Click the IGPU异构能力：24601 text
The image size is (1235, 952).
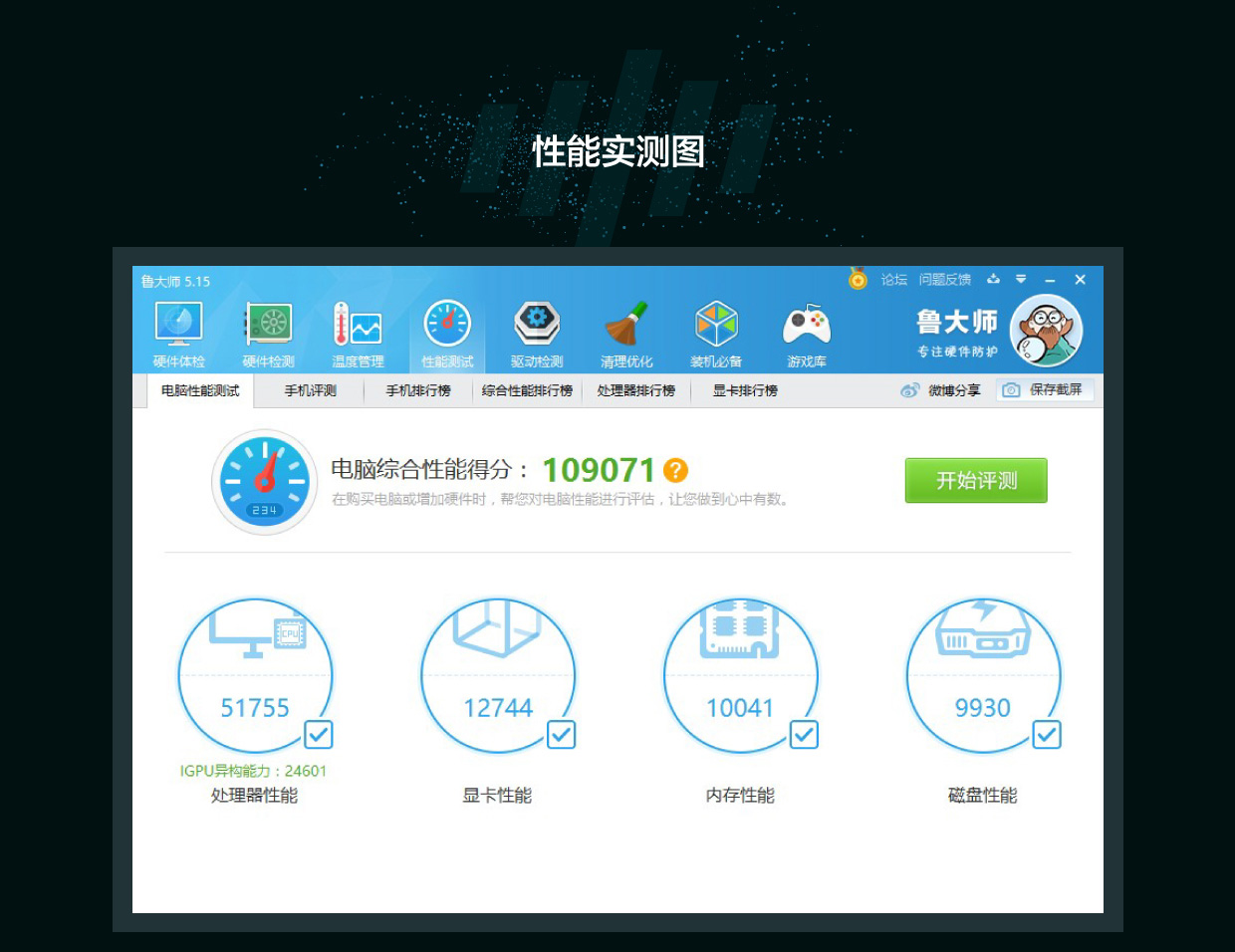point(253,771)
